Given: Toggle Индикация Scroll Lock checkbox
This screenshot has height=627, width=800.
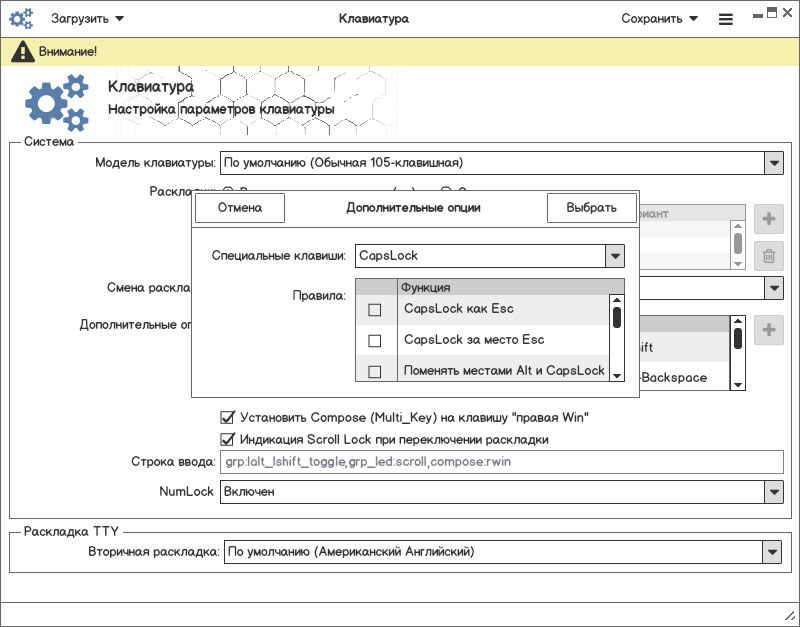Looking at the screenshot, I should [x=227, y=439].
